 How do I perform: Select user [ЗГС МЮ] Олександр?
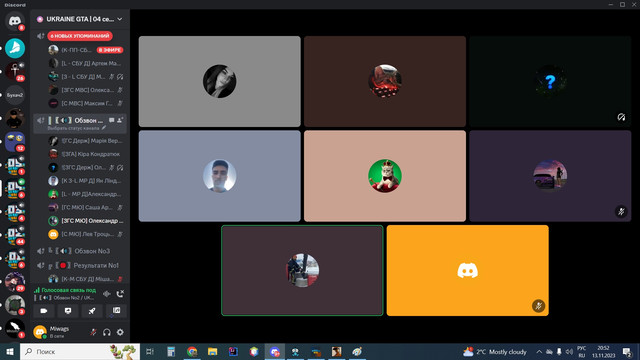pos(85,221)
